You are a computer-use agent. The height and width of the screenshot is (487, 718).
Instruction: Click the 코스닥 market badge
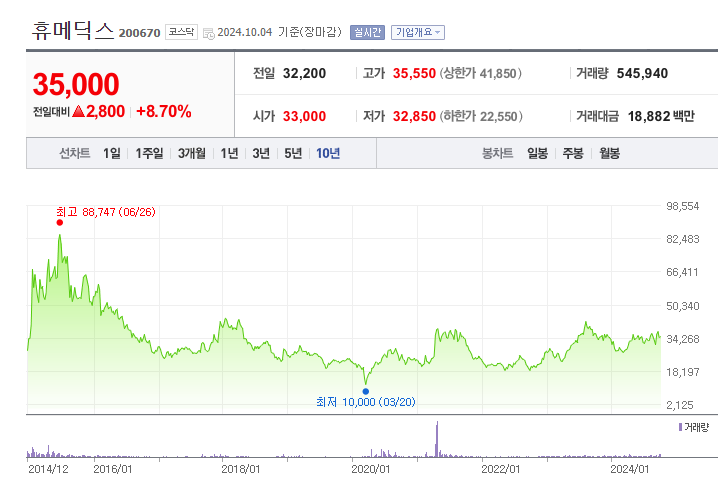coord(181,32)
